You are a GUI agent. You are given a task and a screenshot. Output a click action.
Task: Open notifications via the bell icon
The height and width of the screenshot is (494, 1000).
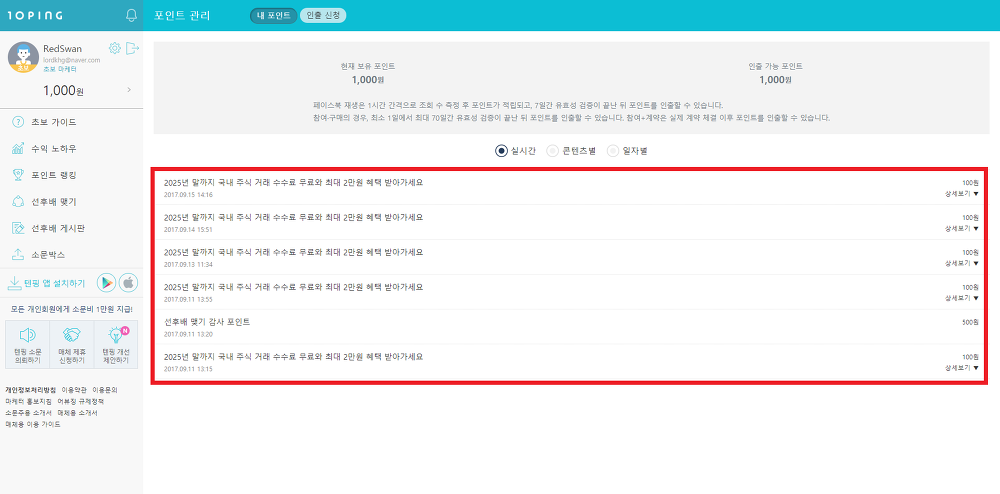132,15
